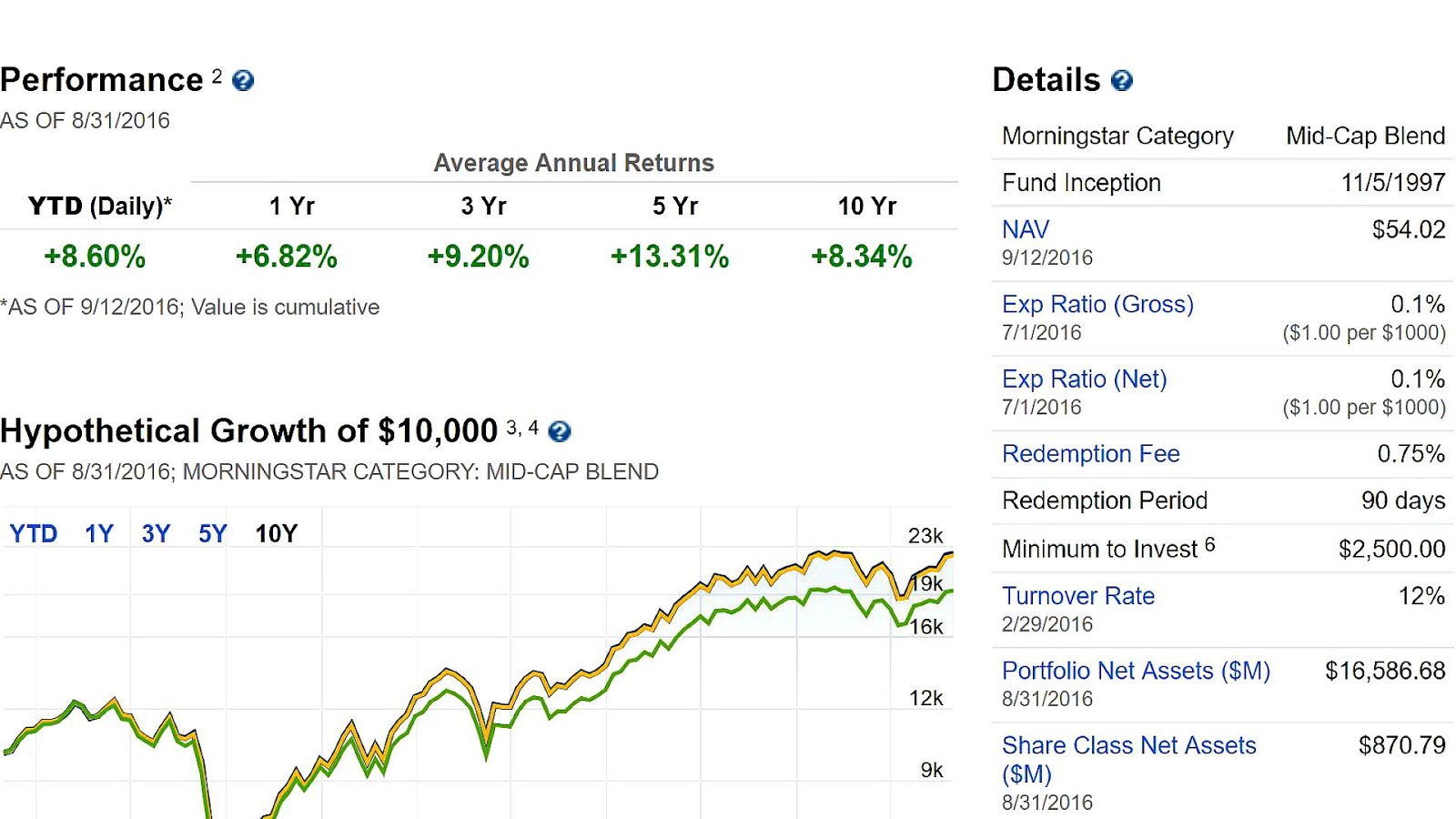
Task: Click the orange line at chart's right end
Action: 949,554
